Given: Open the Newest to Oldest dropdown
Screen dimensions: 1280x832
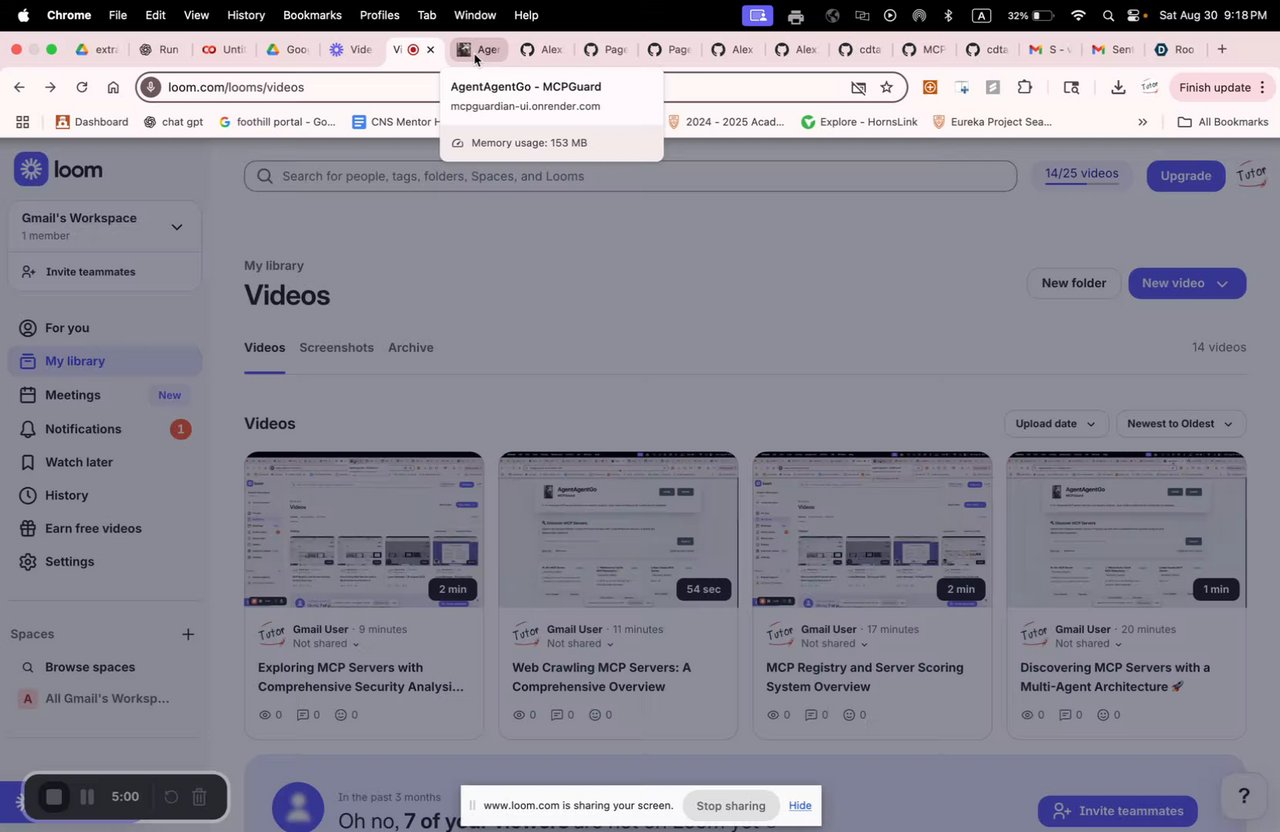Looking at the screenshot, I should coord(1181,424).
